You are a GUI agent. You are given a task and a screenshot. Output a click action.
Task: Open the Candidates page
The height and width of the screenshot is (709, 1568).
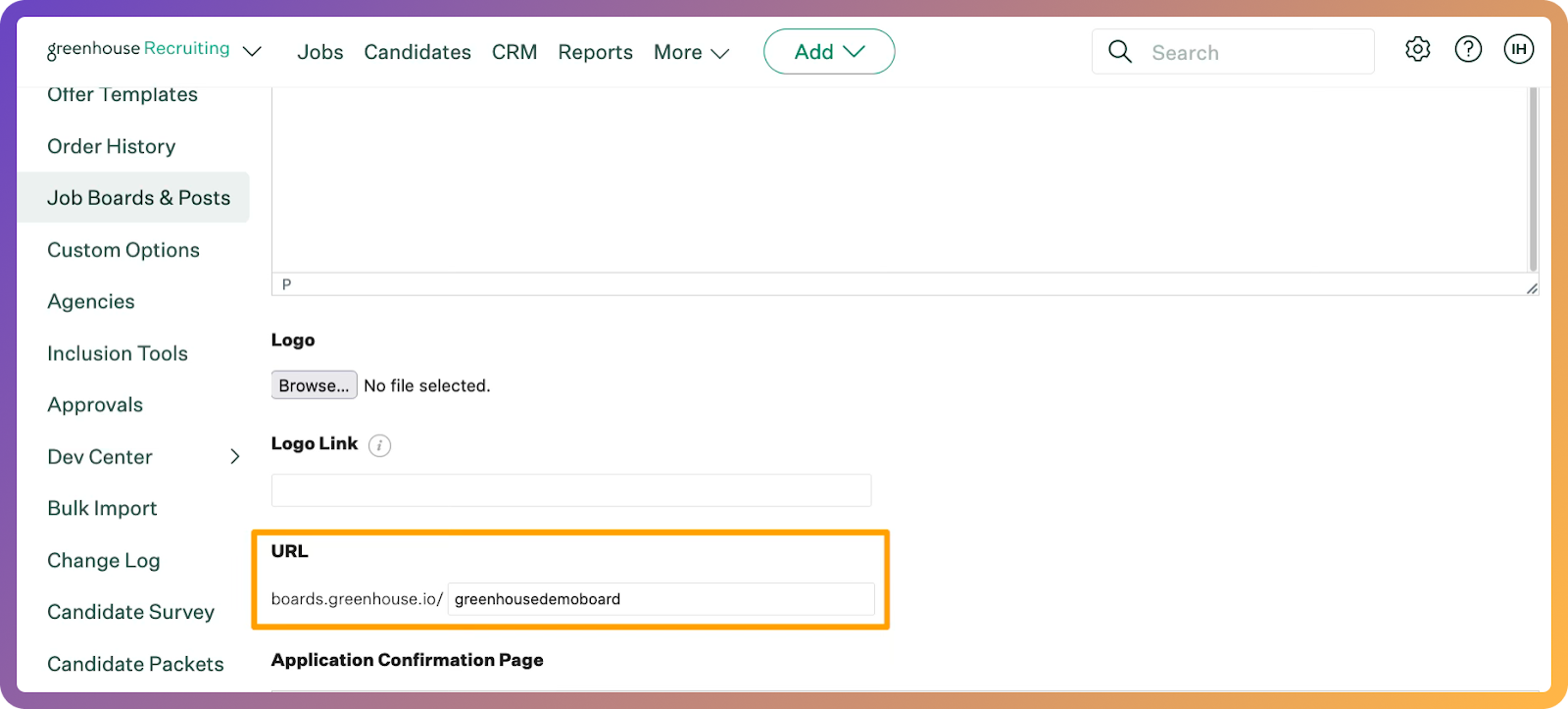pos(416,52)
